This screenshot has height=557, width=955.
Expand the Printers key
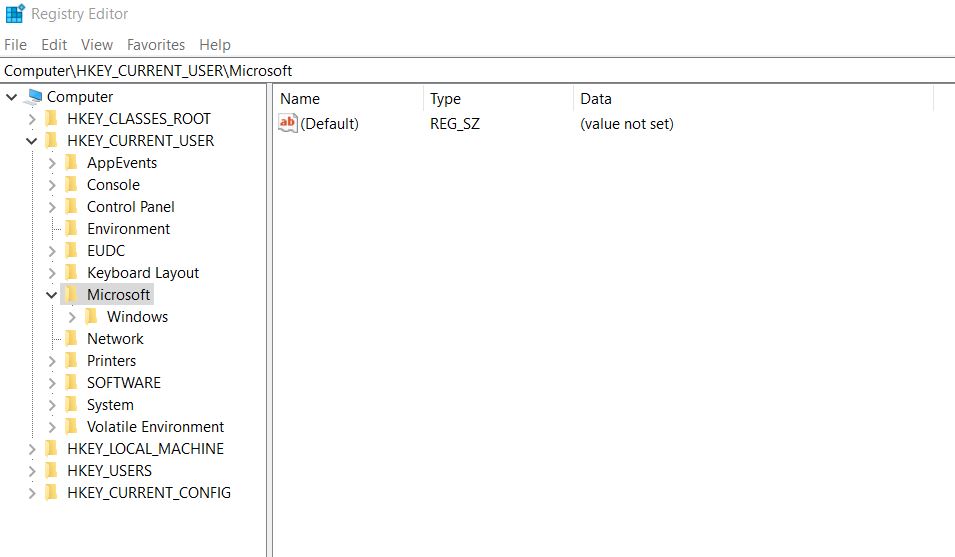tap(52, 361)
